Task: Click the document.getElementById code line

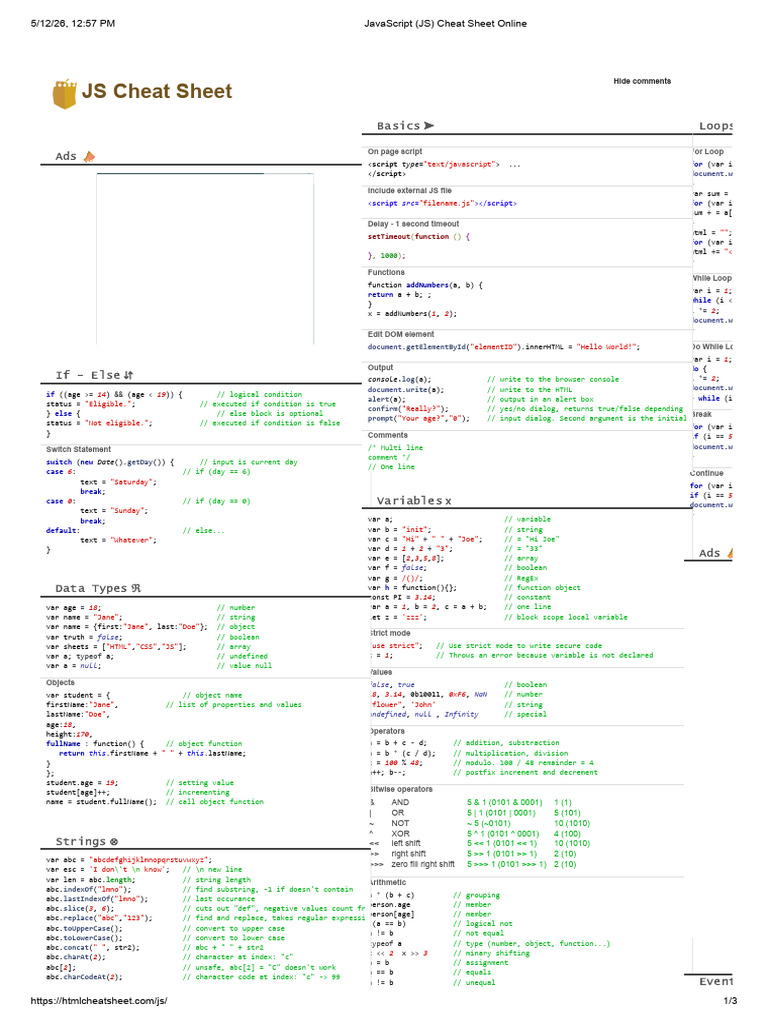Action: coord(504,347)
